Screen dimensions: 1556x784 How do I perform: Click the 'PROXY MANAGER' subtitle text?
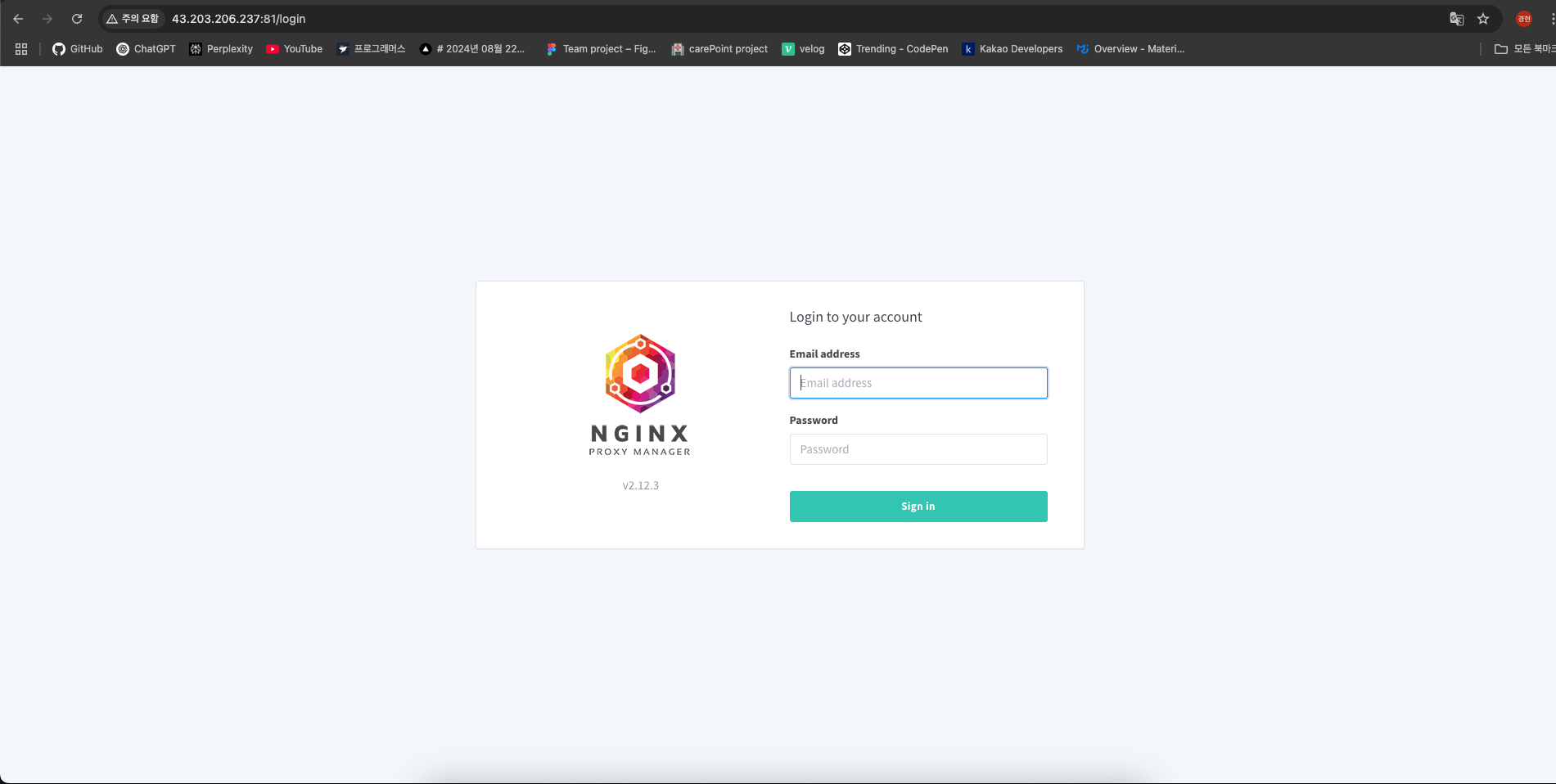[x=640, y=452]
